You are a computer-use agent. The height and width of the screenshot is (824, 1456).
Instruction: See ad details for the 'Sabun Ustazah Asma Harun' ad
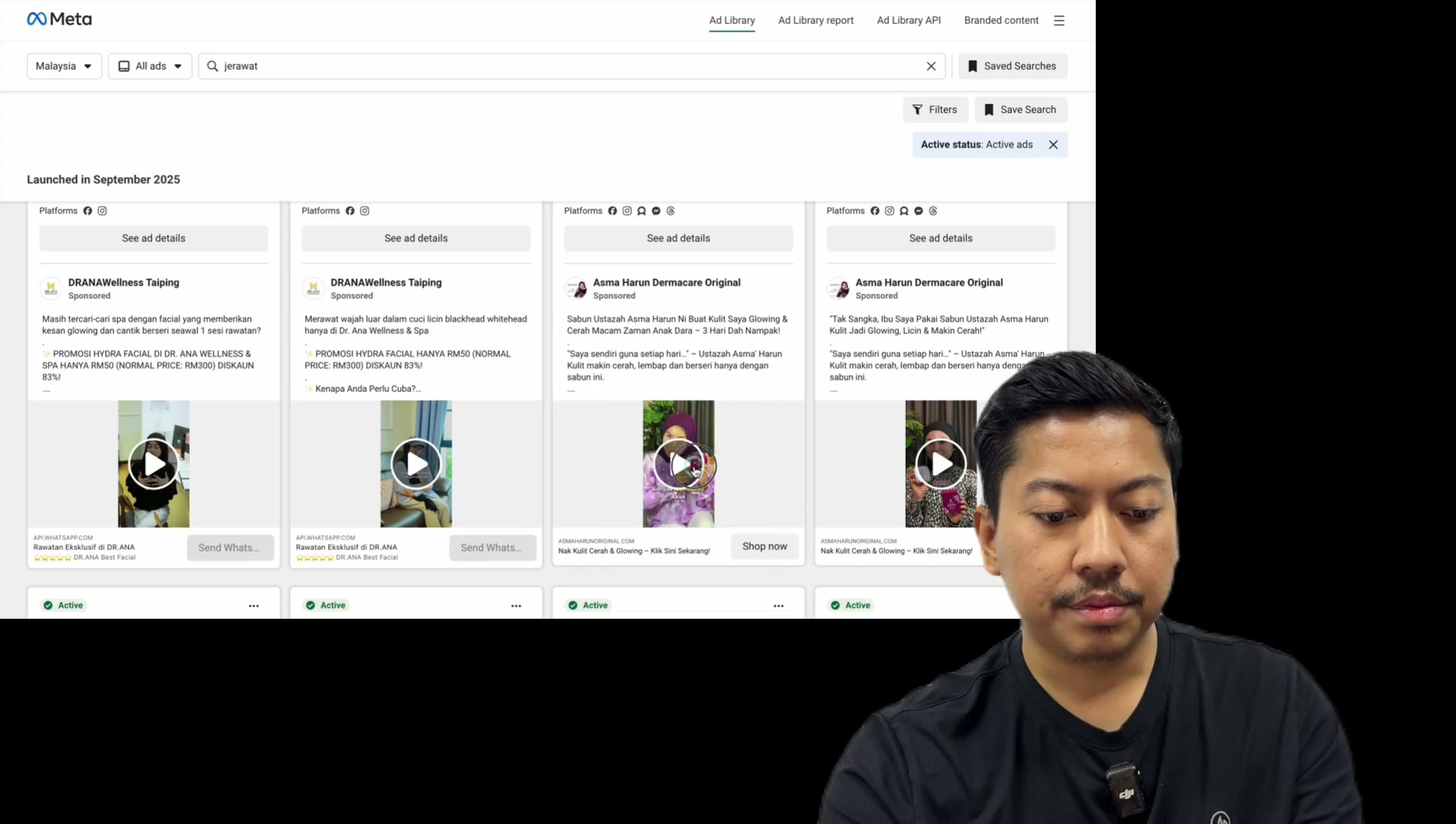[678, 238]
